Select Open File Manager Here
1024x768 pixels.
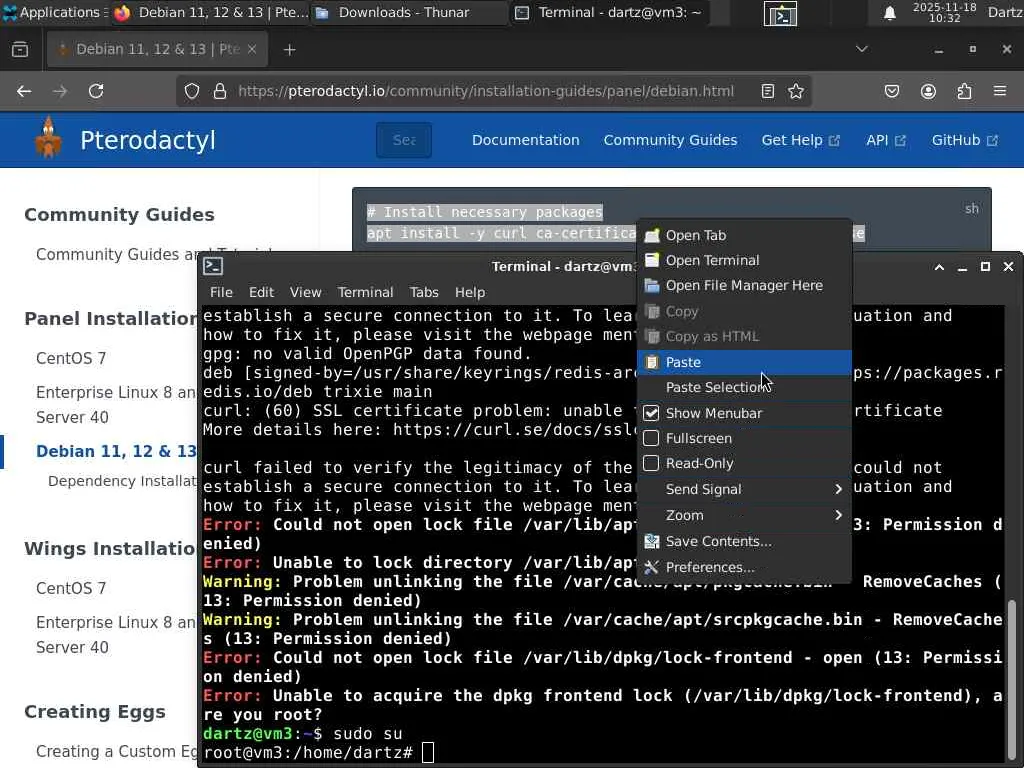click(x=744, y=285)
